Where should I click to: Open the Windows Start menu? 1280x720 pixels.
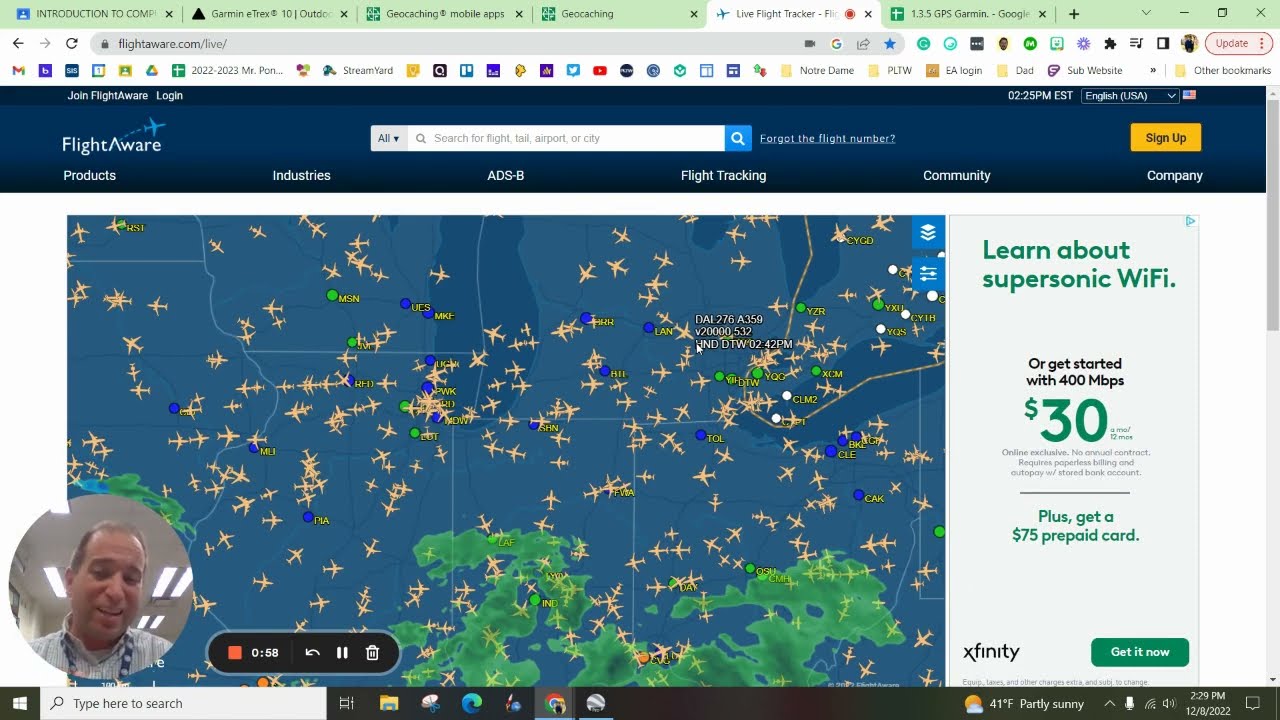(20, 703)
